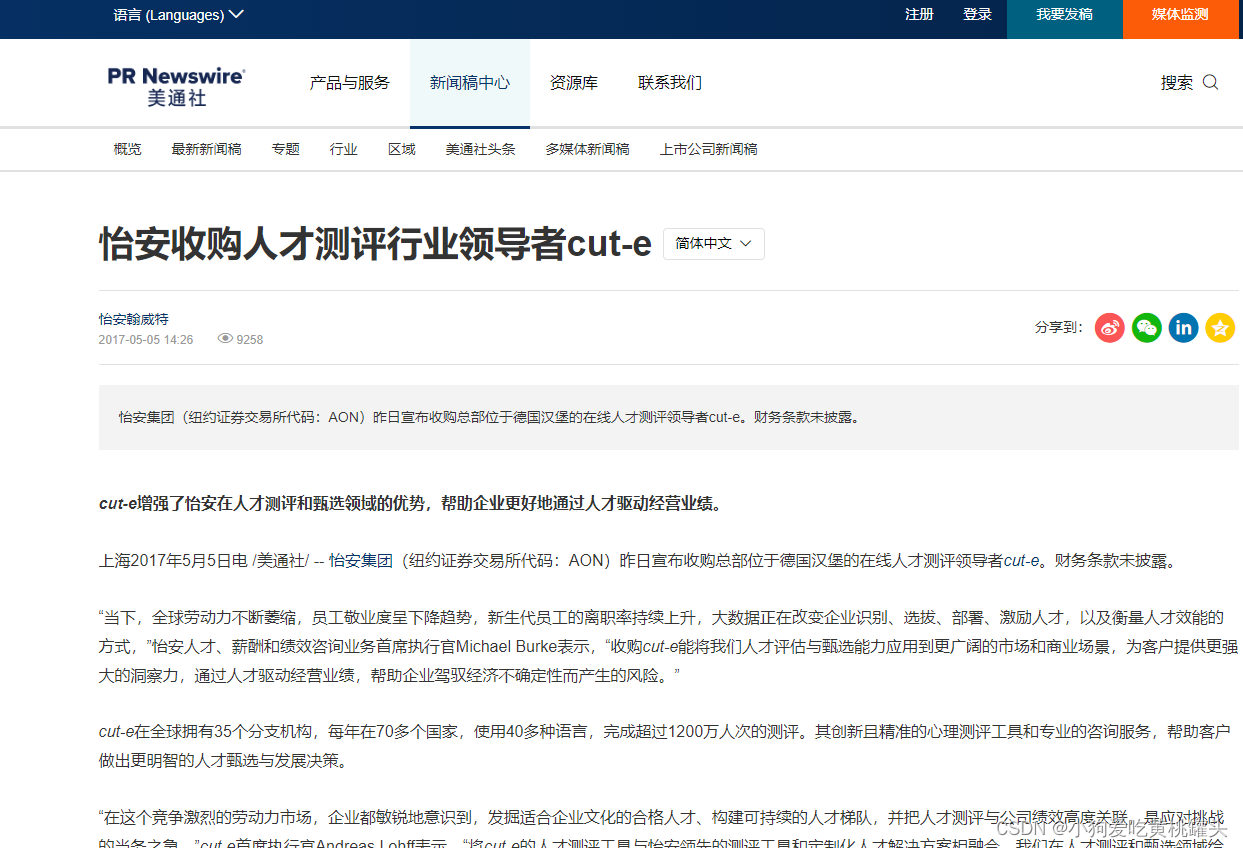This screenshot has height=848, width=1243.
Task: Open 专题 section
Action: (285, 149)
